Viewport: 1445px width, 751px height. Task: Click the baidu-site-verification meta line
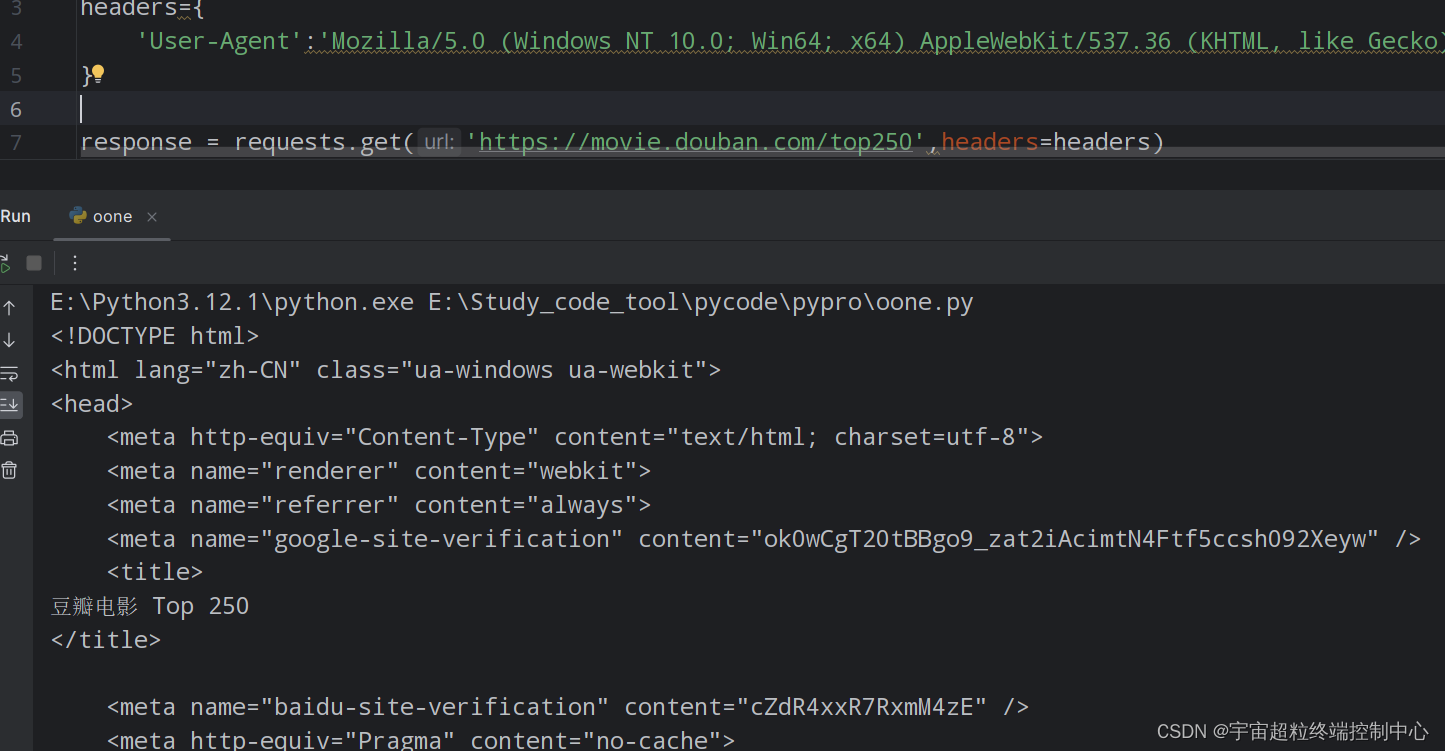point(568,707)
